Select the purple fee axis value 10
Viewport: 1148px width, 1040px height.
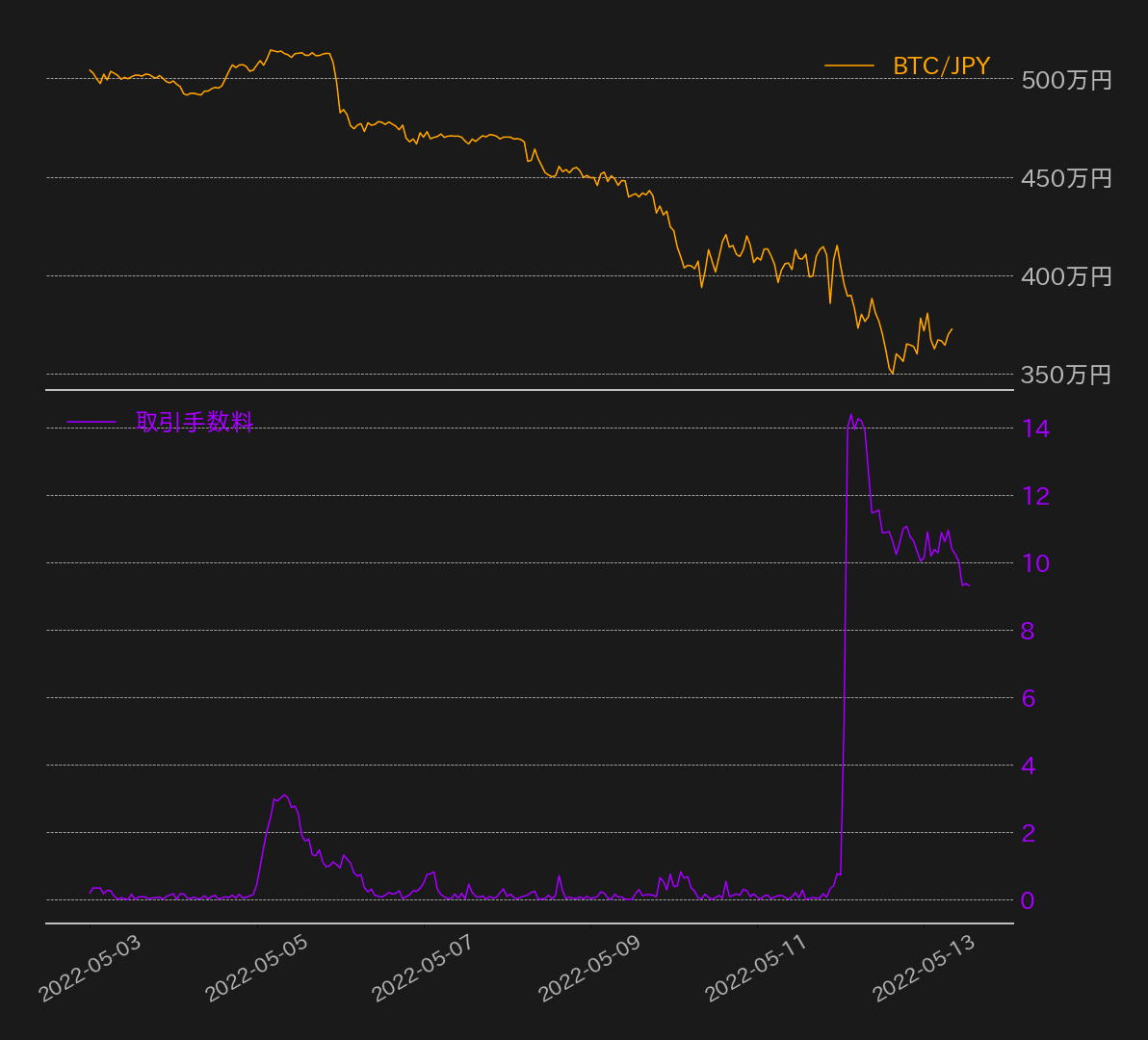tap(1035, 563)
